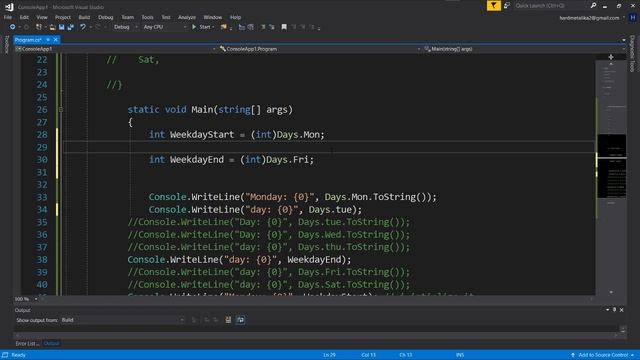Save Program.cs with the Save icon
Screen dimensions: 640x360
[62, 27]
